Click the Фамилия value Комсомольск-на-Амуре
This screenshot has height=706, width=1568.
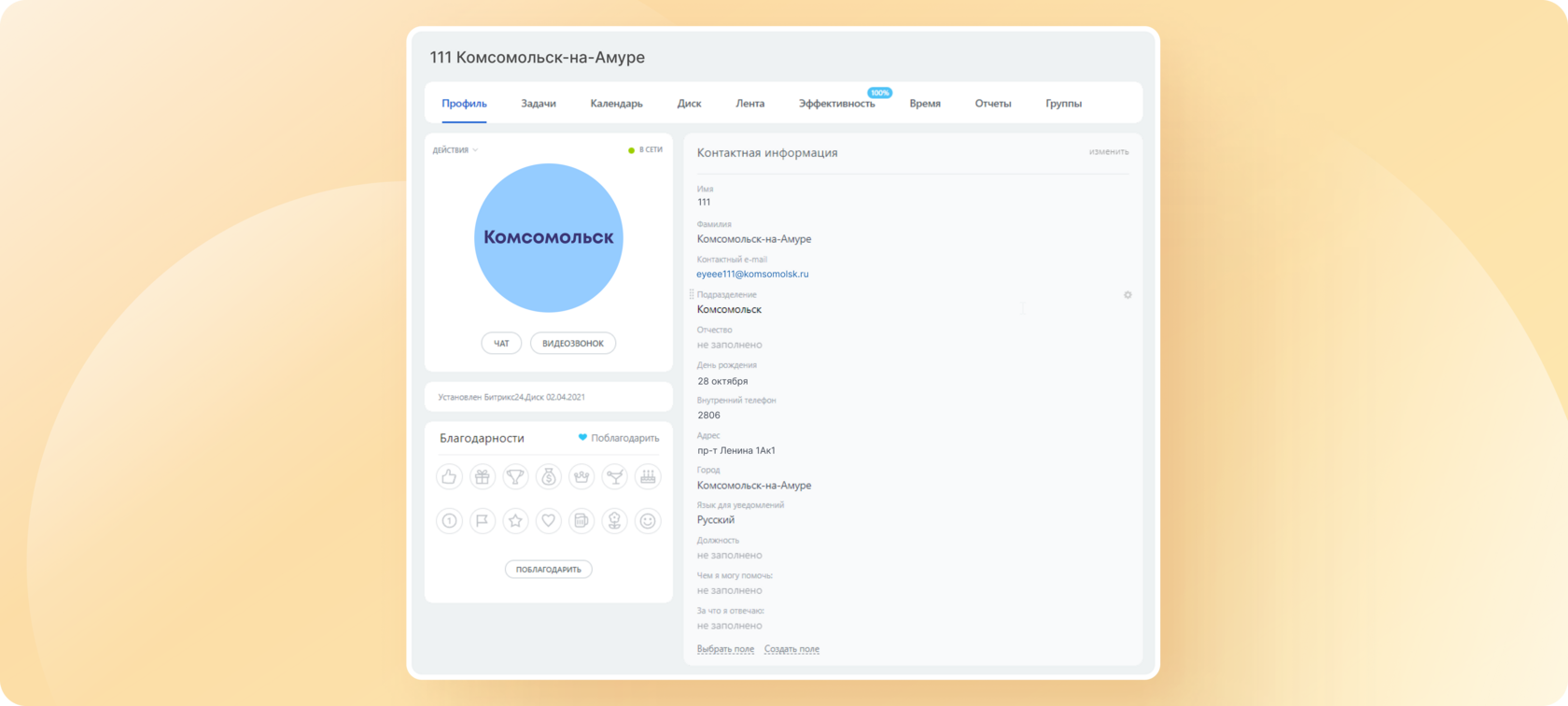pyautogui.click(x=754, y=239)
